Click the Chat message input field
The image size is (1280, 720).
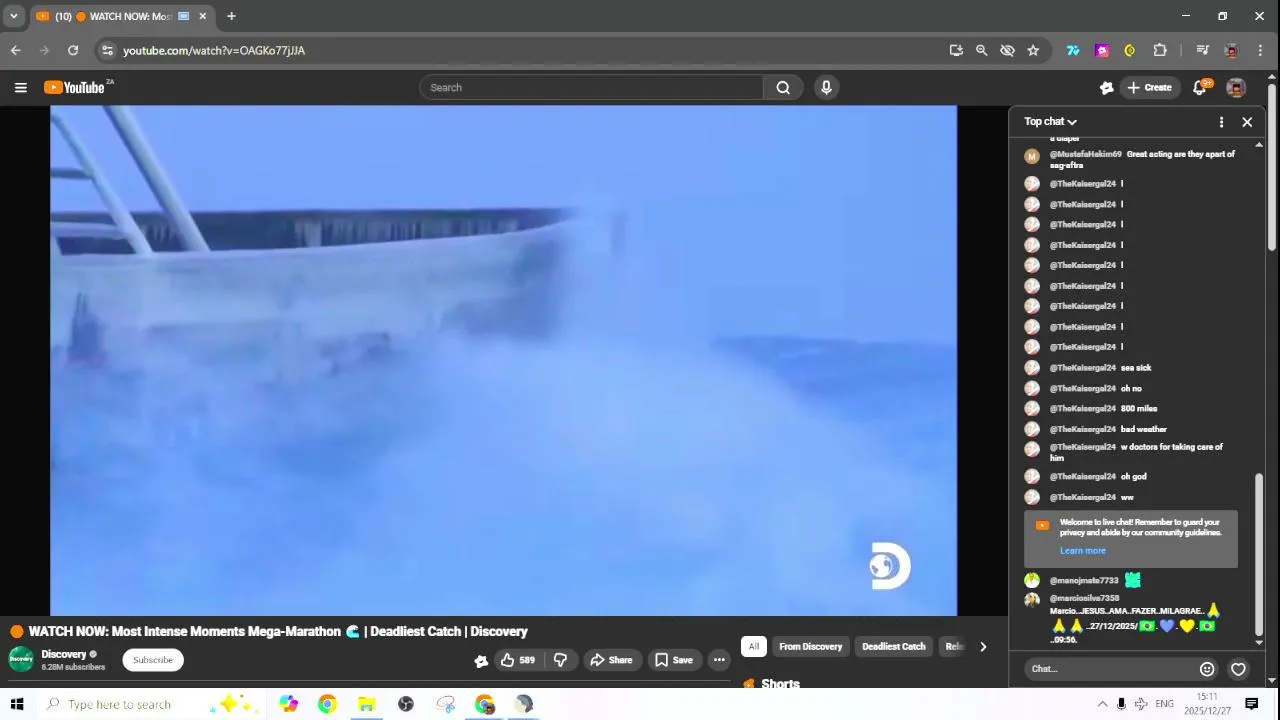coord(1110,669)
